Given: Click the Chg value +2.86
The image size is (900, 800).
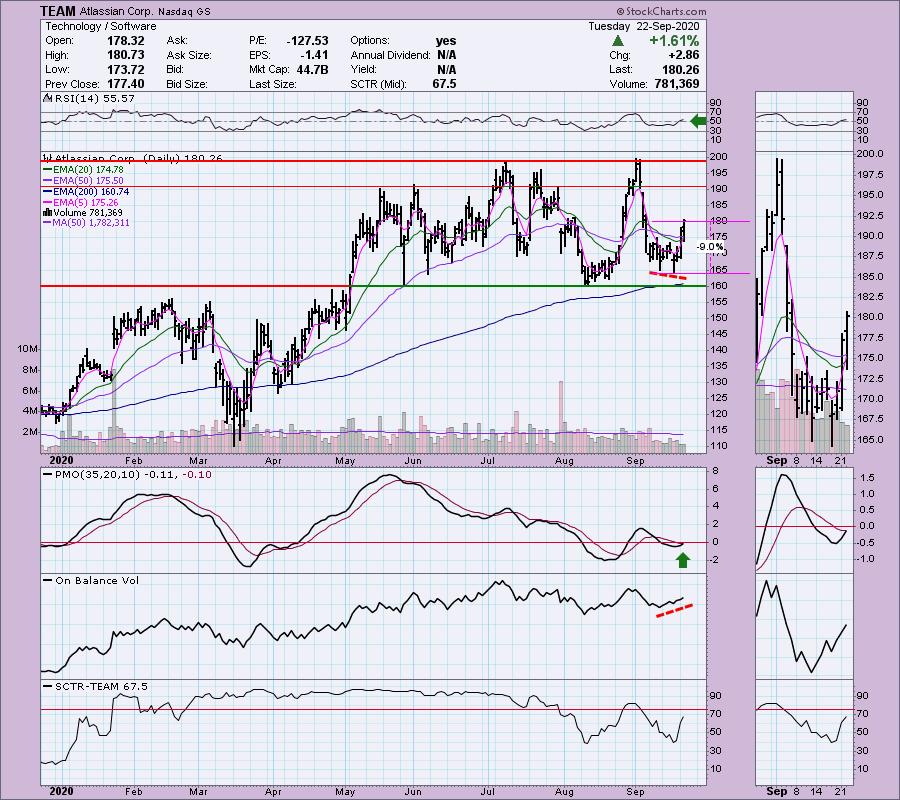Looking at the screenshot, I should tap(683, 55).
